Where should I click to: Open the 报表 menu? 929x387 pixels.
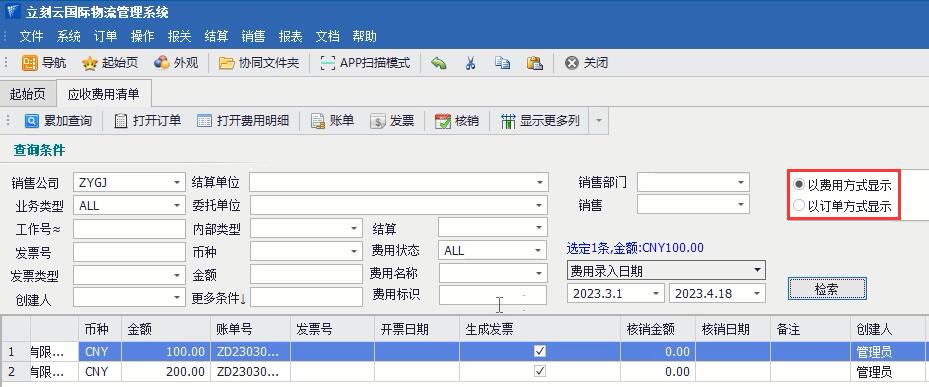click(x=290, y=37)
